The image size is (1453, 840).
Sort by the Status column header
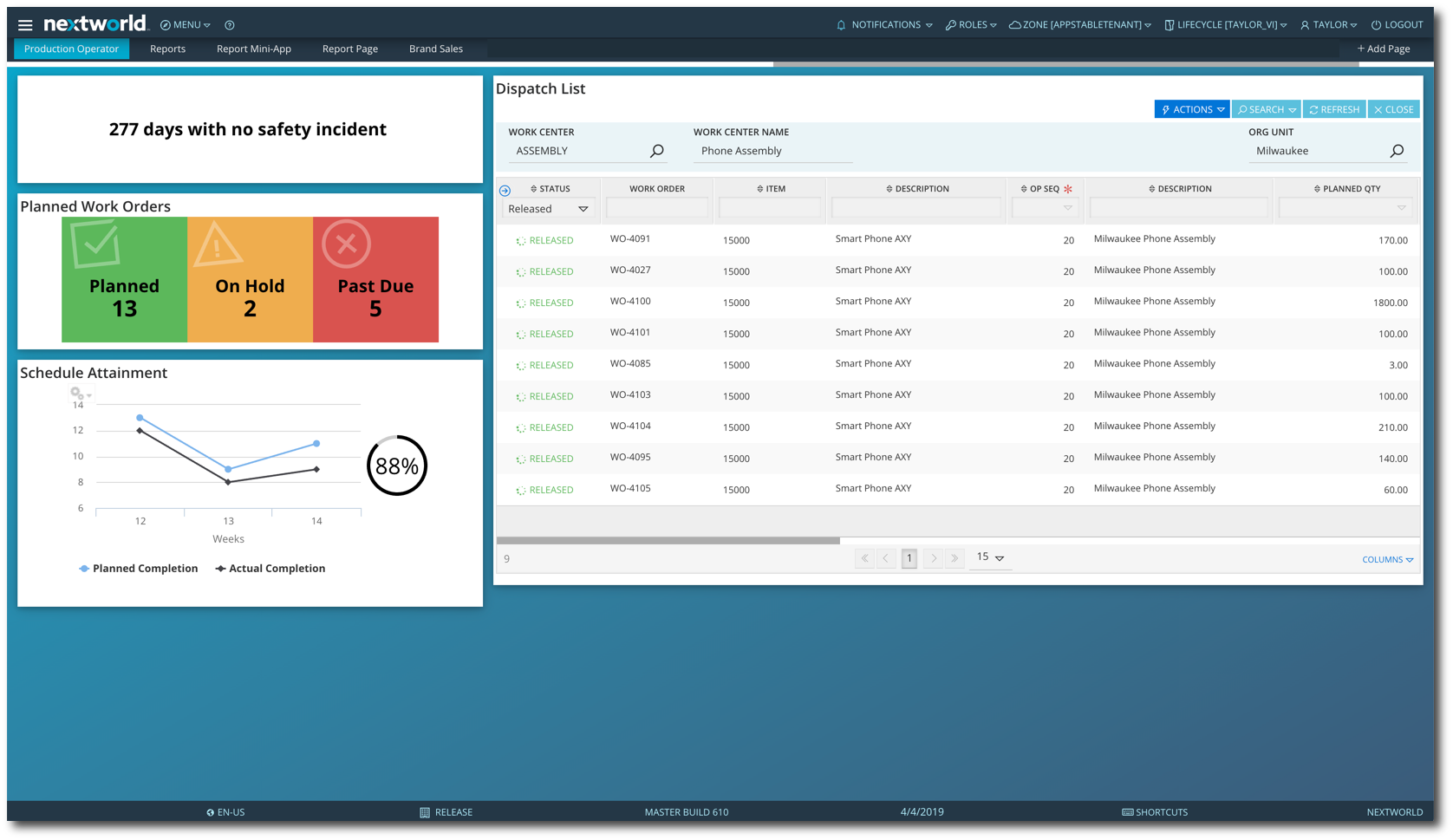pyautogui.click(x=551, y=188)
